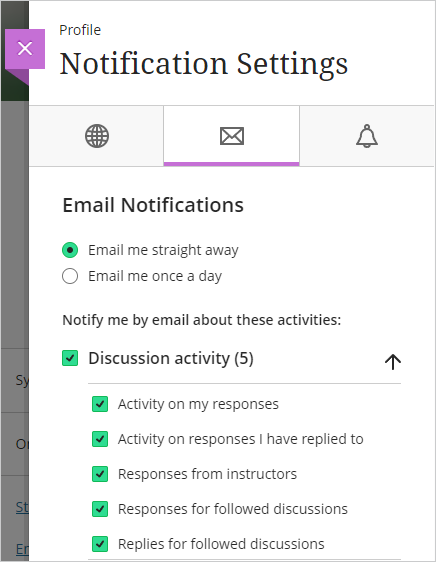Uncheck Replies for followed discussions
This screenshot has width=436, height=562.
pyautogui.click(x=100, y=544)
